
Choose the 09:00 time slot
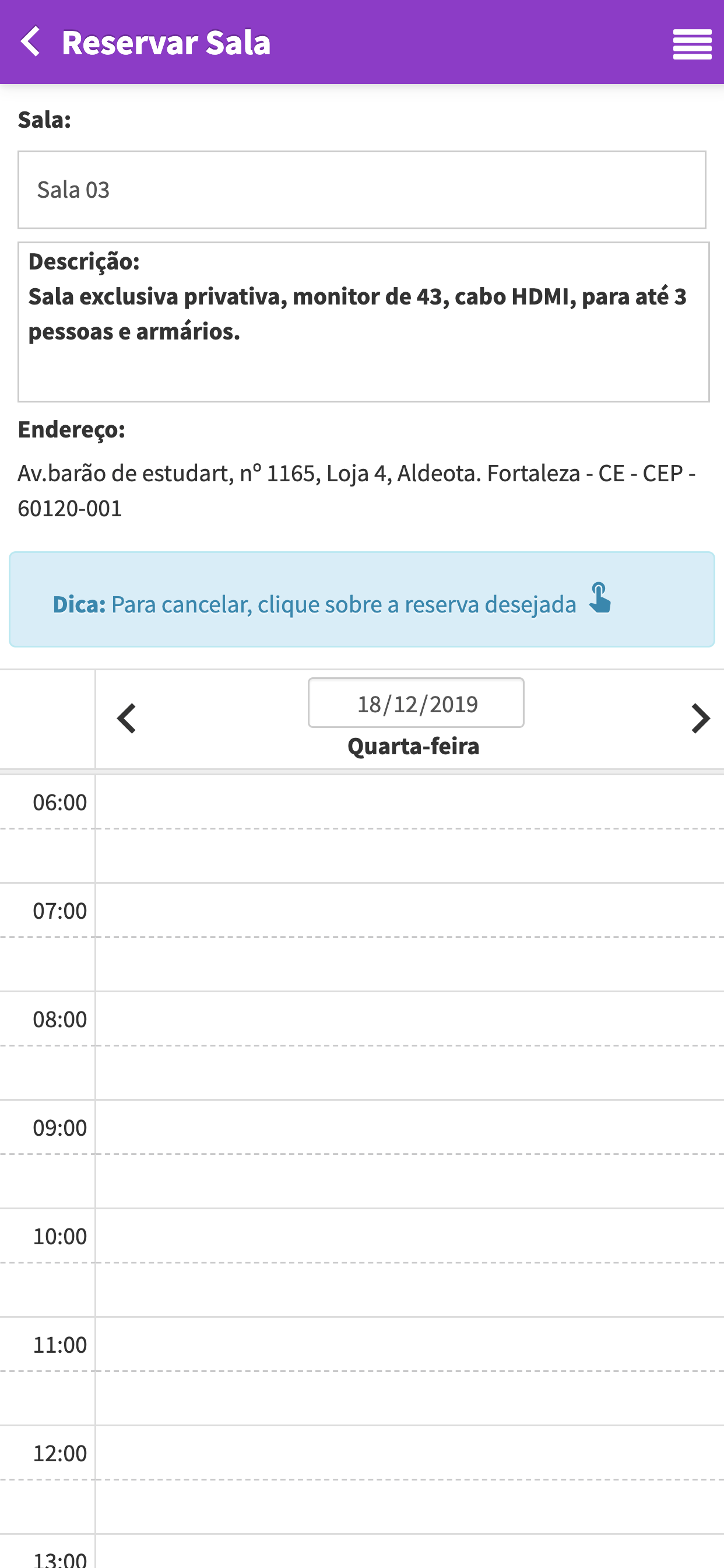pos(409,1126)
